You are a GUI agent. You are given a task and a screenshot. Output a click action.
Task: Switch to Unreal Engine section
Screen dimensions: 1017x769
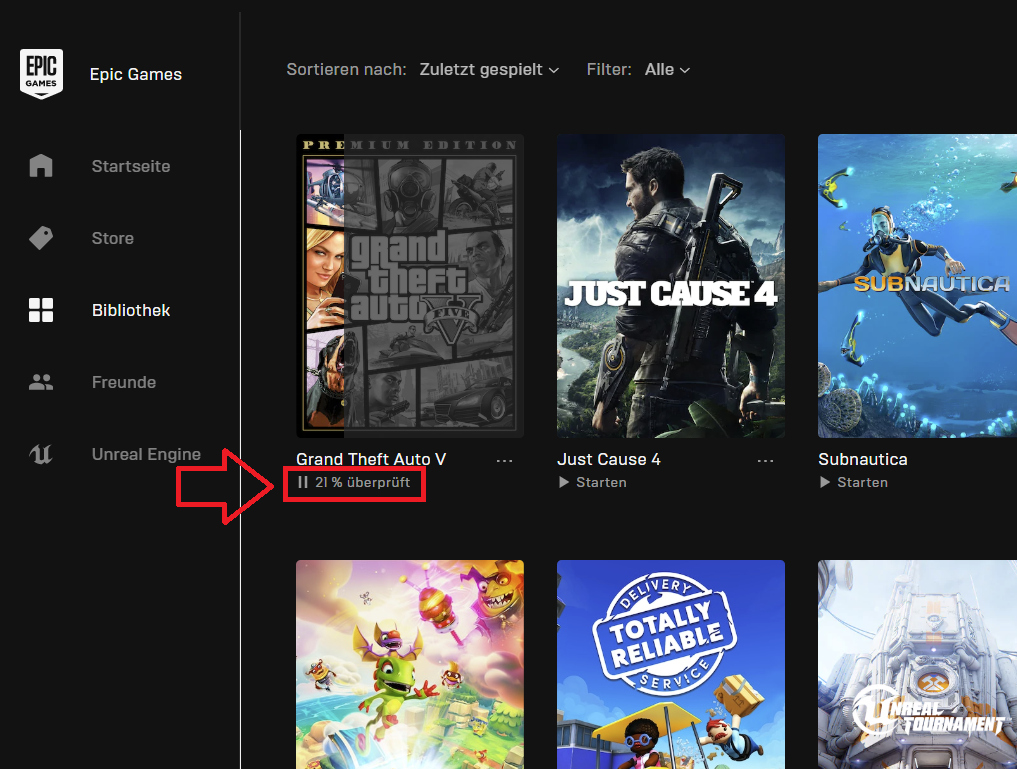(x=147, y=454)
